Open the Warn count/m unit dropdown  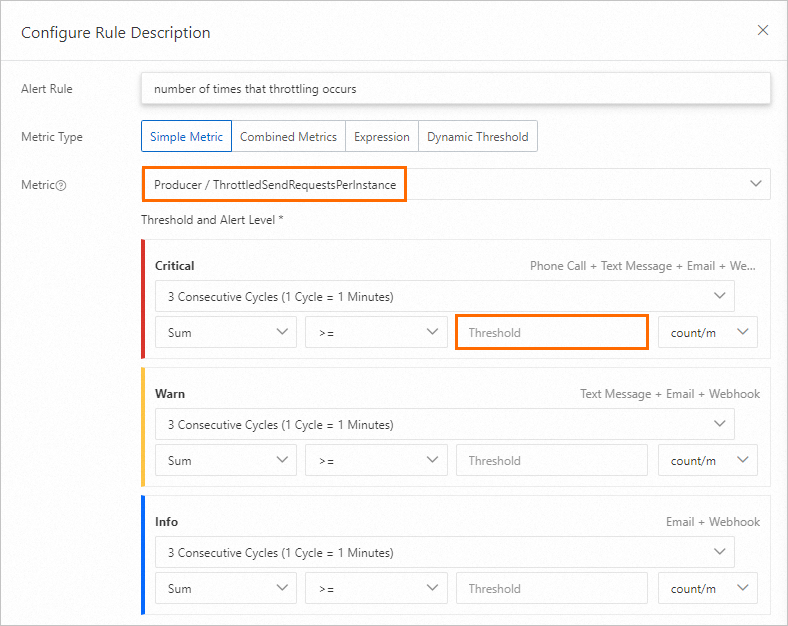(x=707, y=461)
